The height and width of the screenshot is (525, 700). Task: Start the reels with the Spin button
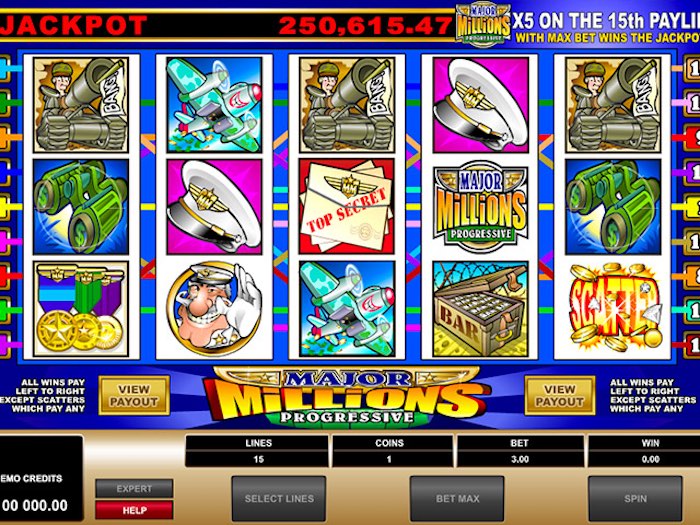pyautogui.click(x=635, y=498)
